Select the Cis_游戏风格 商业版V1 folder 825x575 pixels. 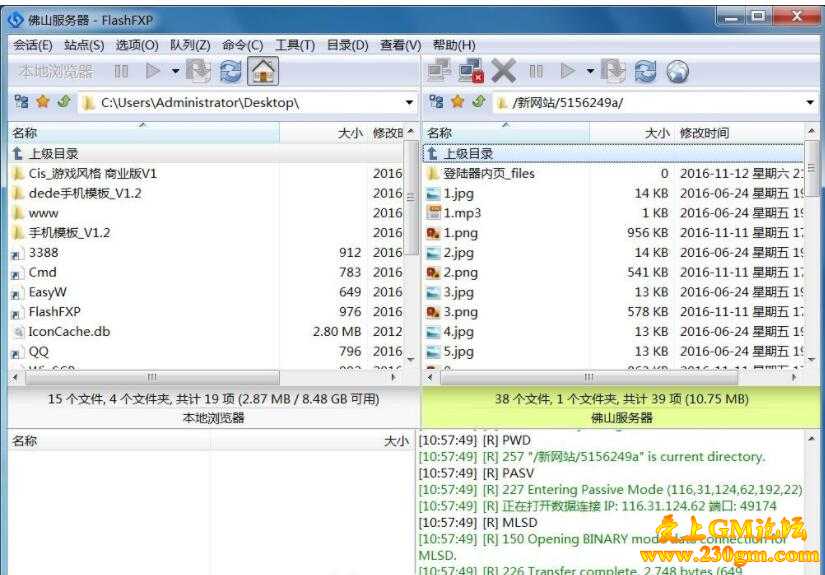coord(206,174)
